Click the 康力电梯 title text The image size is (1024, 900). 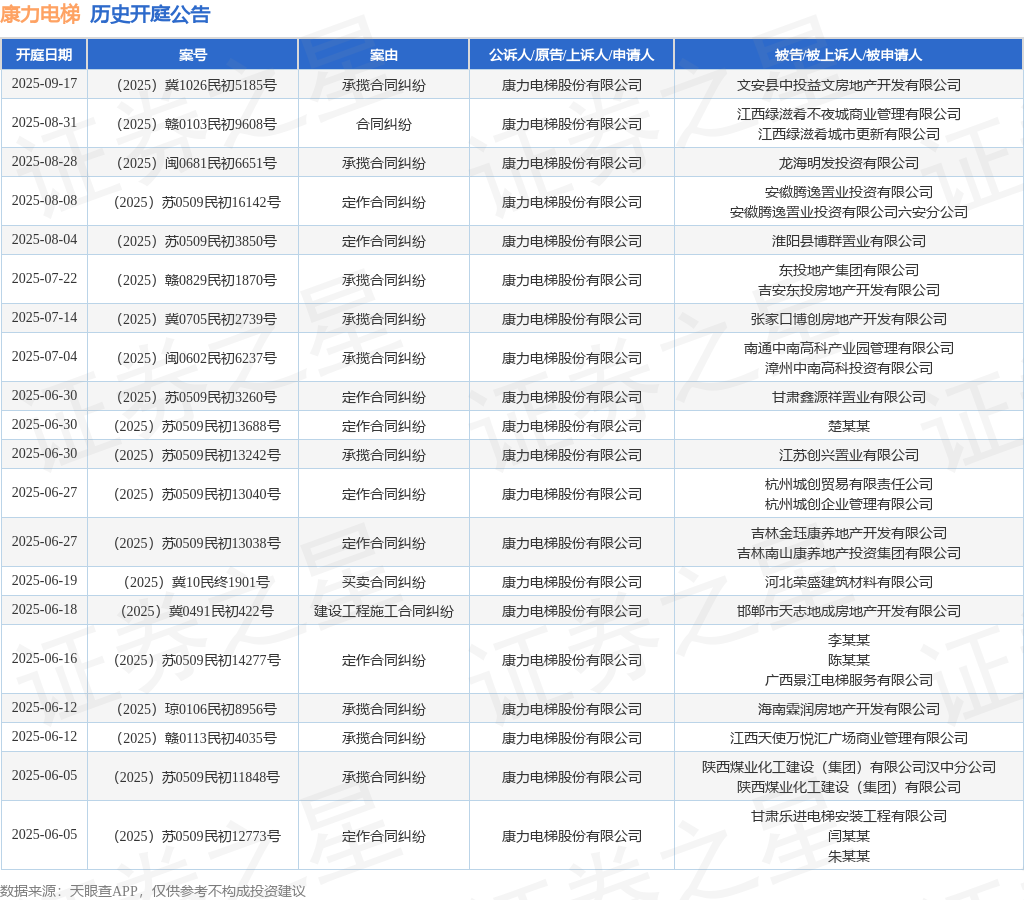tap(40, 14)
